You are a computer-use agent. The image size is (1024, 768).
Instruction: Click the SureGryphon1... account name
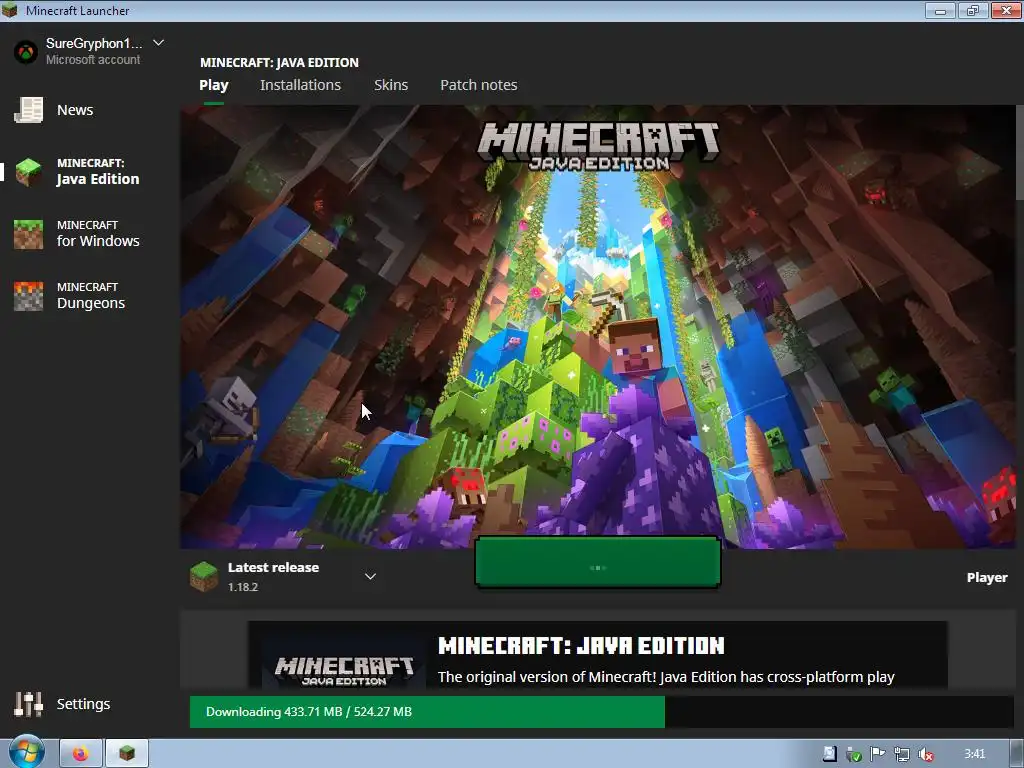point(94,43)
